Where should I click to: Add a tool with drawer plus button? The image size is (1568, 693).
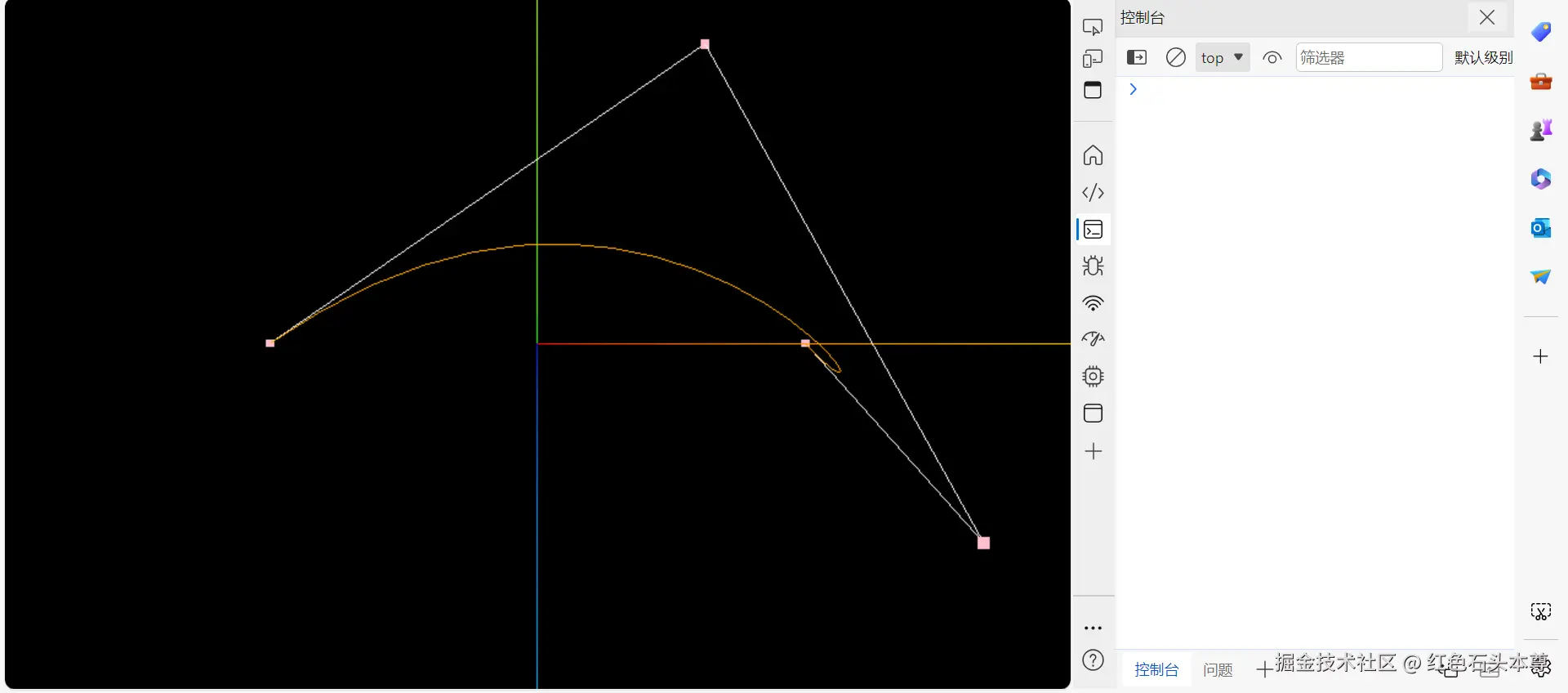click(1263, 670)
